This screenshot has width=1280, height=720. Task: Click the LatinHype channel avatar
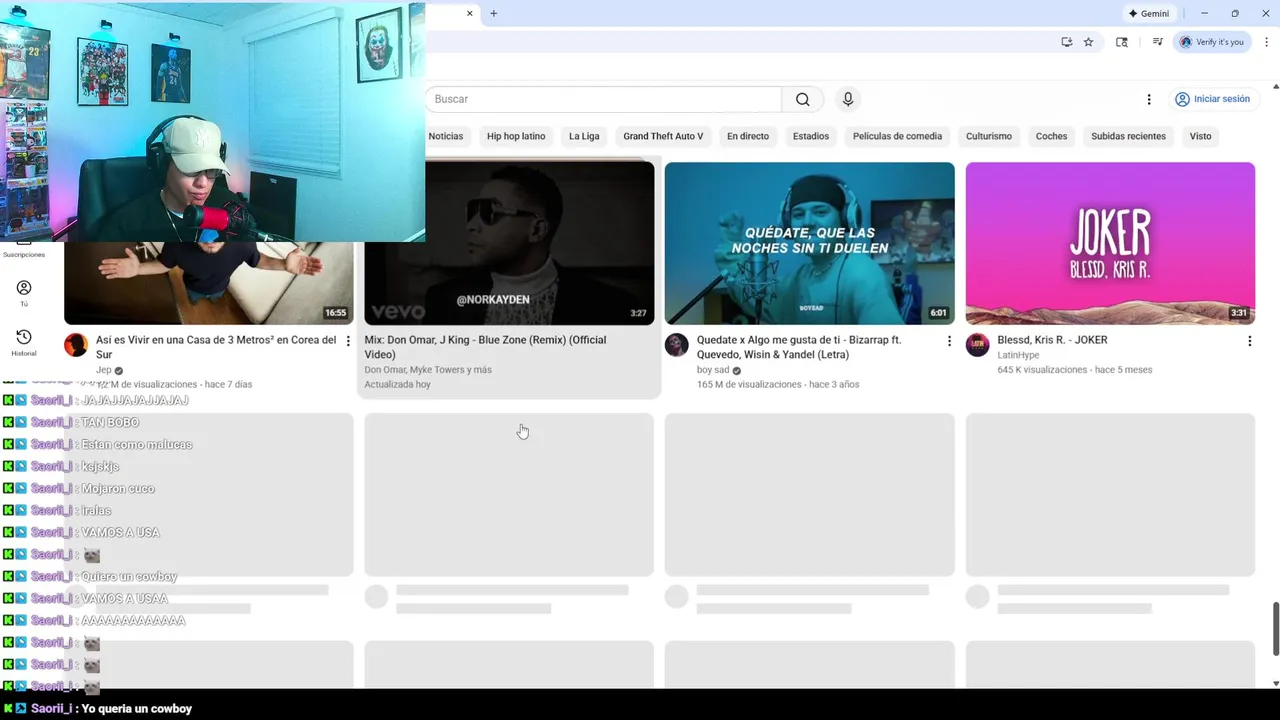977,346
